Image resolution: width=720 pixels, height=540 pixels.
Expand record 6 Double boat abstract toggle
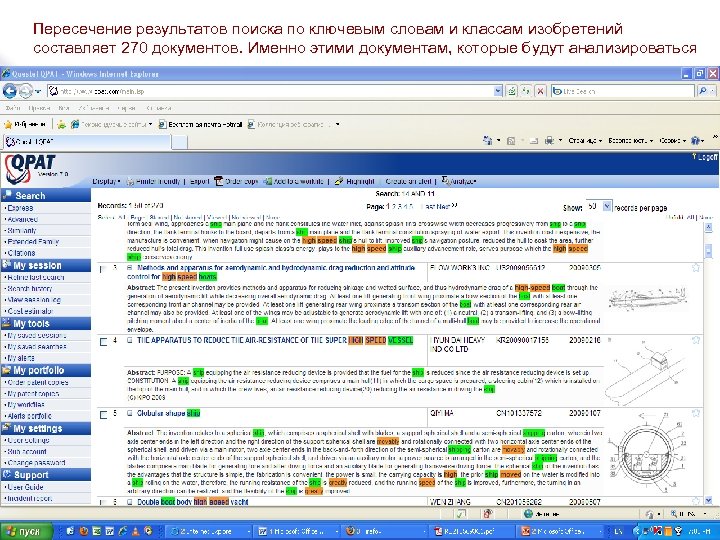(129, 502)
